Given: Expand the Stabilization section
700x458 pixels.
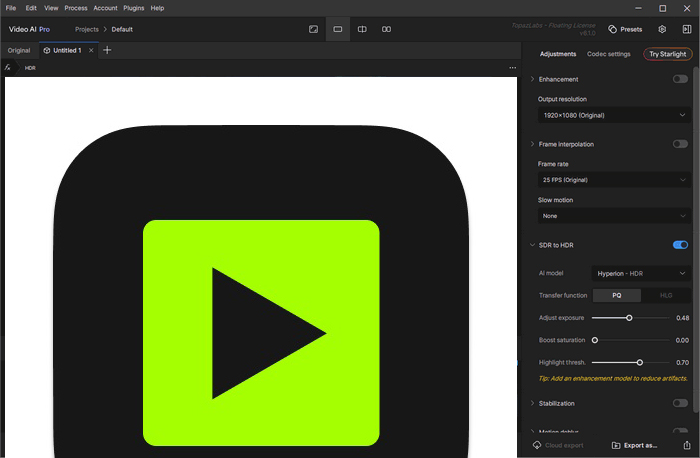Looking at the screenshot, I should pyautogui.click(x=532, y=403).
